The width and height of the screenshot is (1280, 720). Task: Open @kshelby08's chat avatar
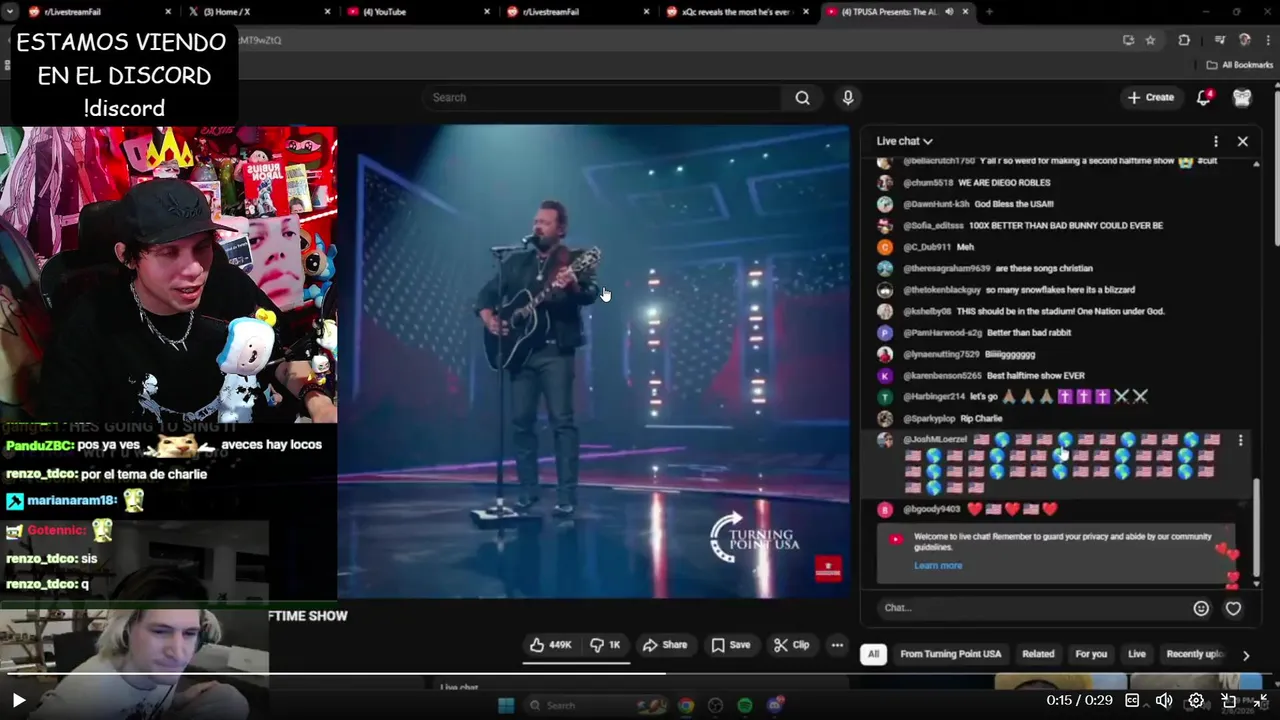(x=884, y=311)
